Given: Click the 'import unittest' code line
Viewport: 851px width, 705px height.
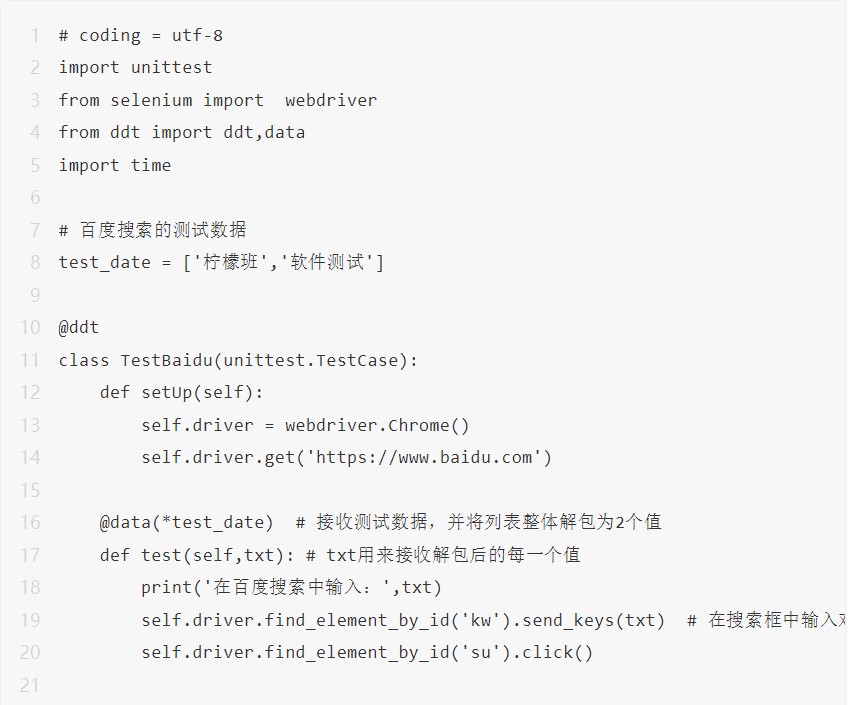Looking at the screenshot, I should tap(135, 67).
